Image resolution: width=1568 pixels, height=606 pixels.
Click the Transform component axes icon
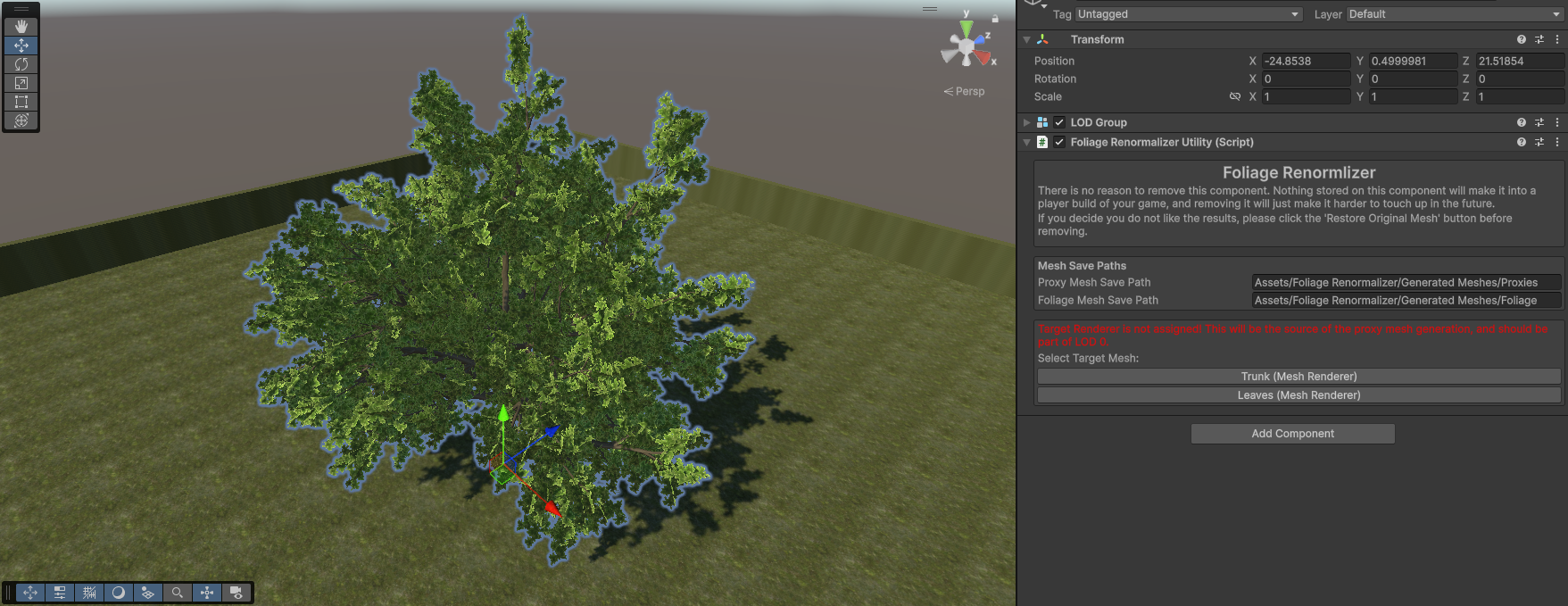pos(1042,39)
